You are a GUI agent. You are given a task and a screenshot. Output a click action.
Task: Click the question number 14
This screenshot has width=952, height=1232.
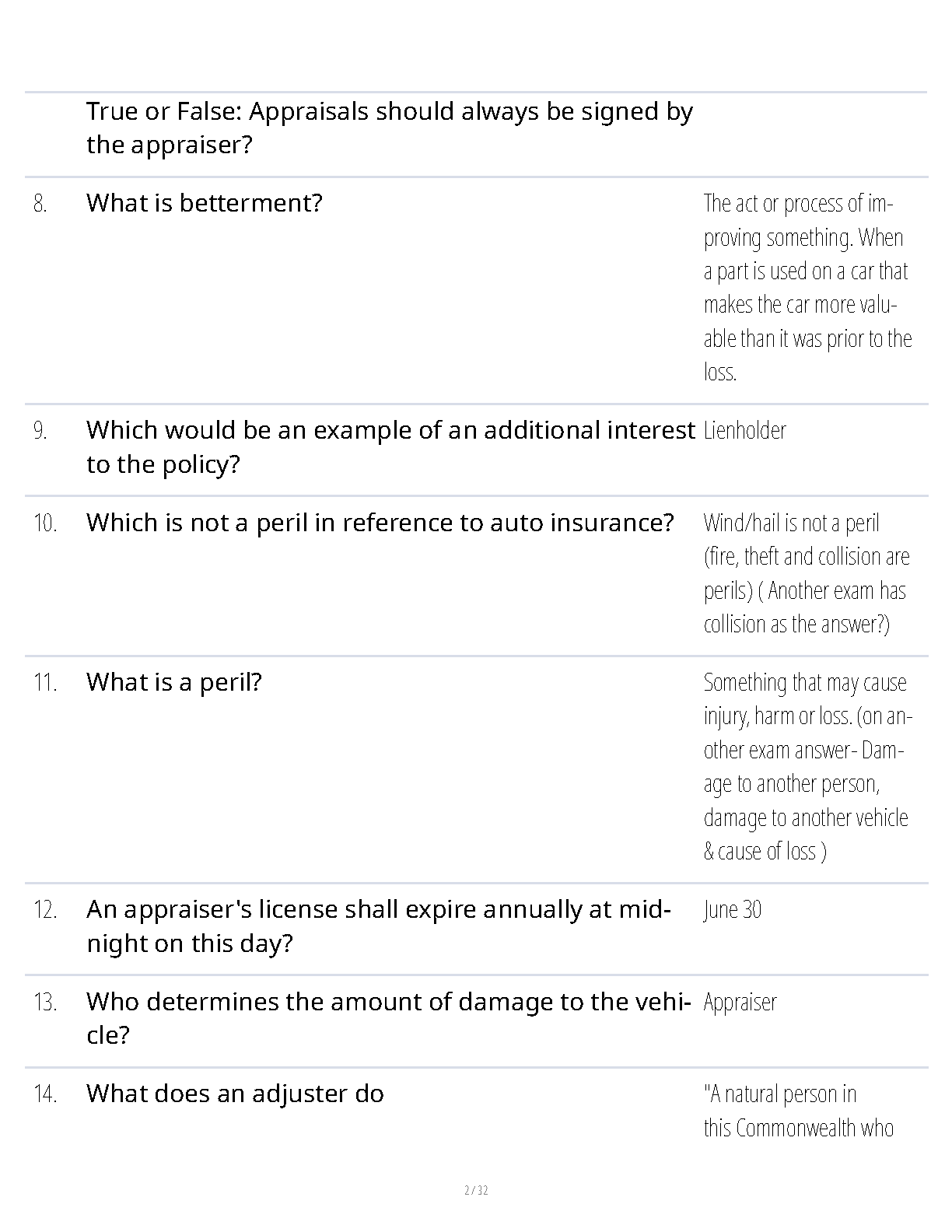pos(45,1094)
